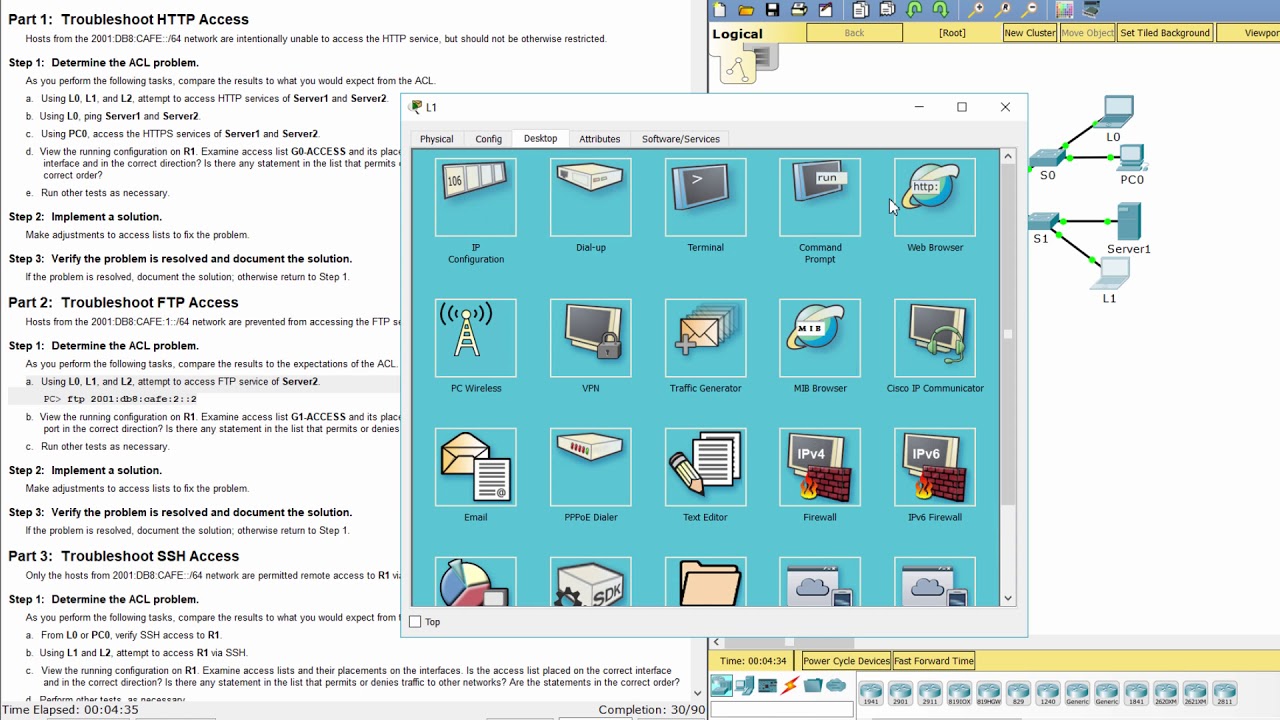Click Set Tiled Background button

point(1165,33)
